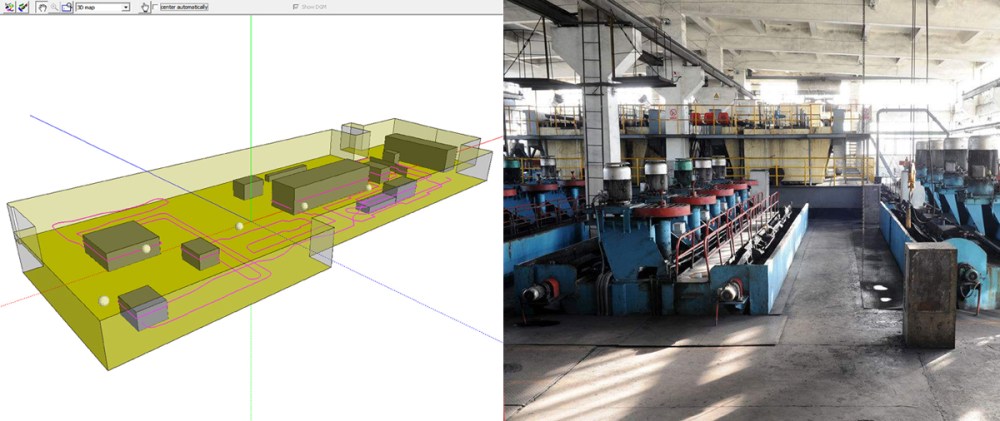Screen dimensions: 1000x421
Task: Click the first multicolored layers toolbar icon
Action: pyautogui.click(x=7, y=6)
